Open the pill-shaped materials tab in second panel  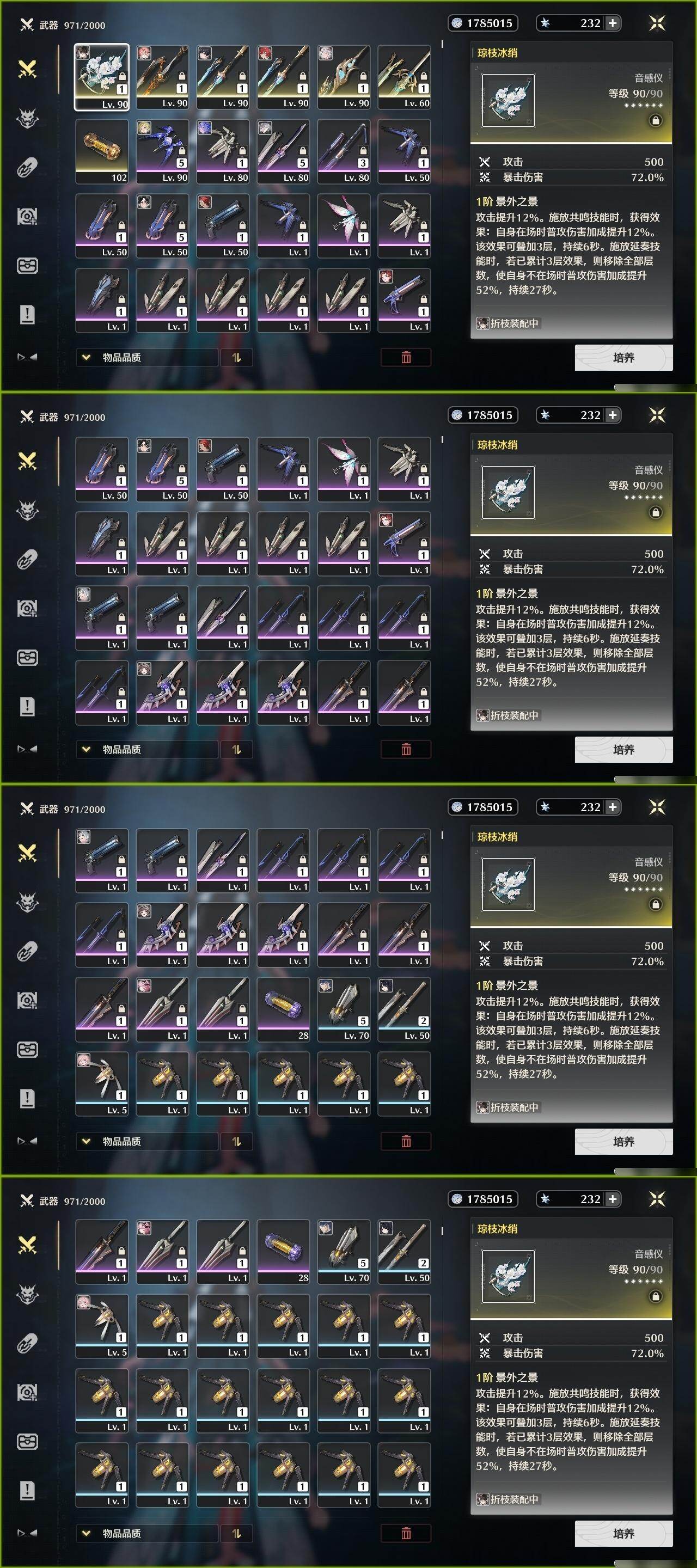(x=27, y=559)
